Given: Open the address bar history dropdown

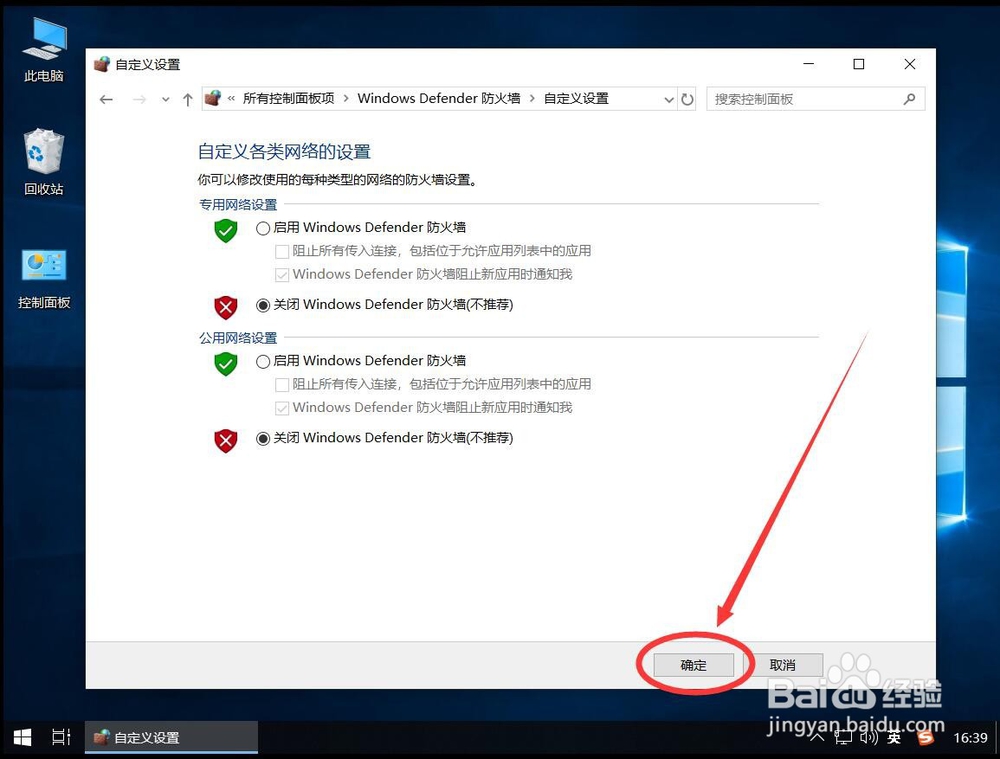Looking at the screenshot, I should (x=668, y=99).
